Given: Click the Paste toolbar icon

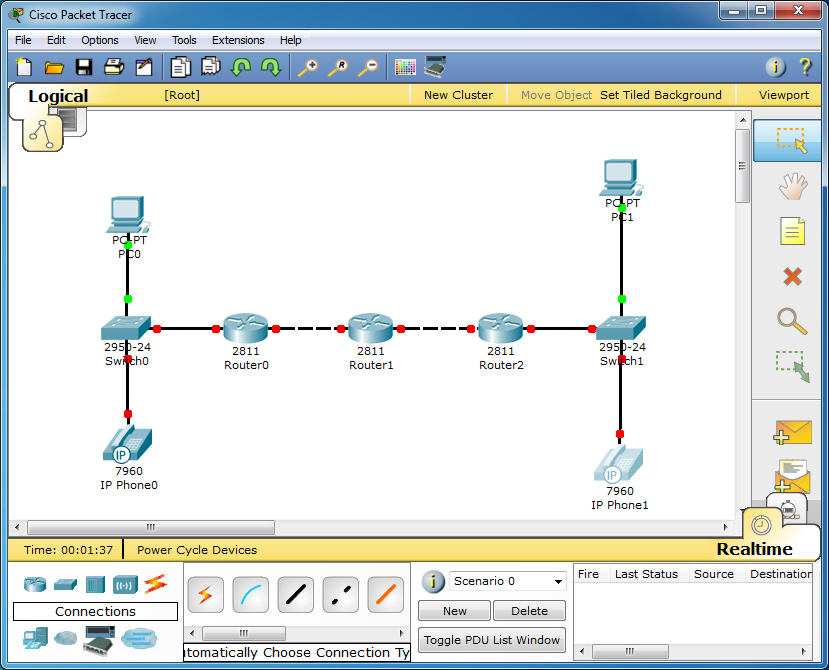Looking at the screenshot, I should (x=210, y=67).
